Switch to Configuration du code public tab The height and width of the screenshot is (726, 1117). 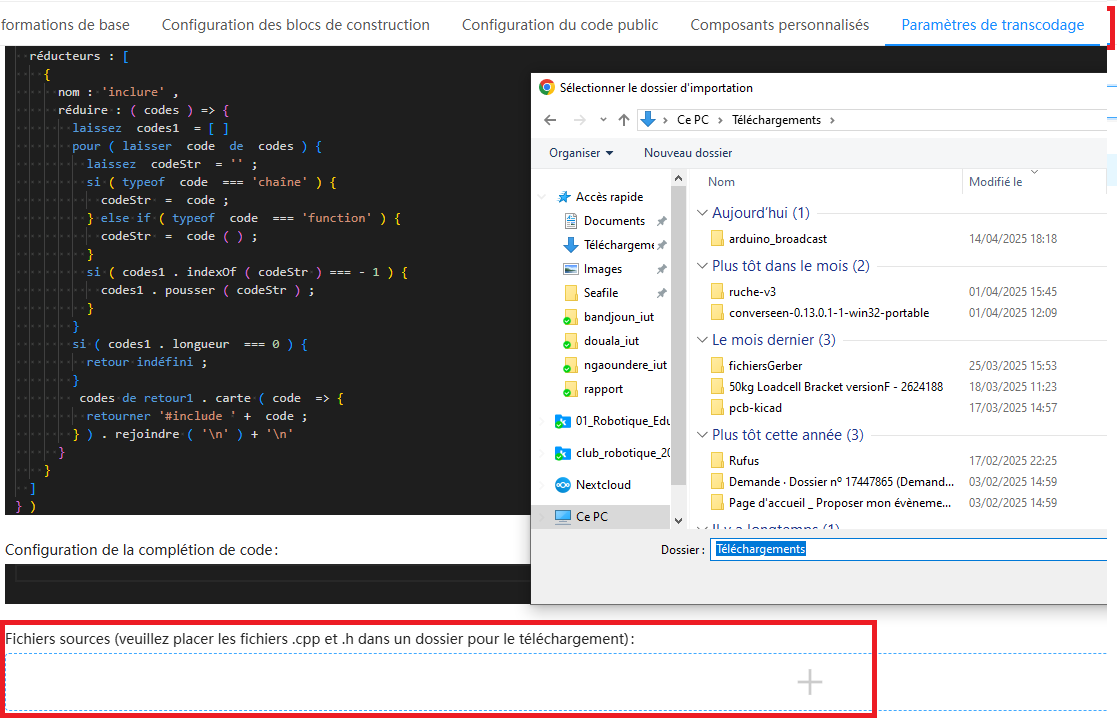pyautogui.click(x=560, y=25)
